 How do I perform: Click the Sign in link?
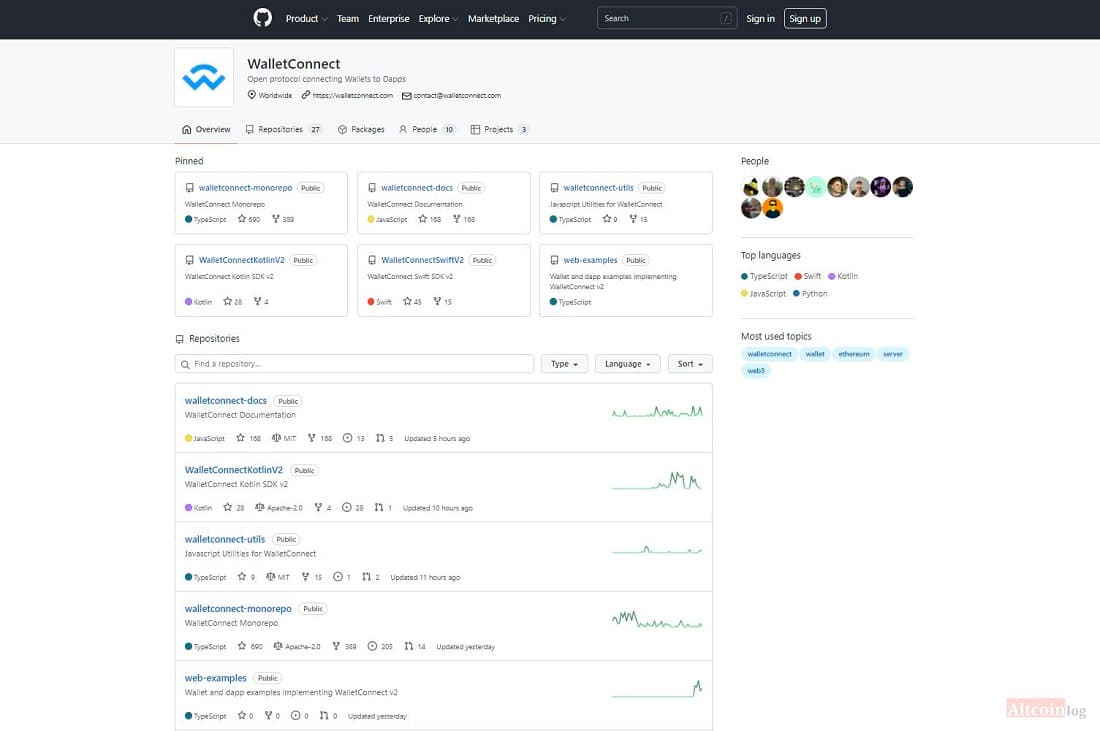point(760,18)
